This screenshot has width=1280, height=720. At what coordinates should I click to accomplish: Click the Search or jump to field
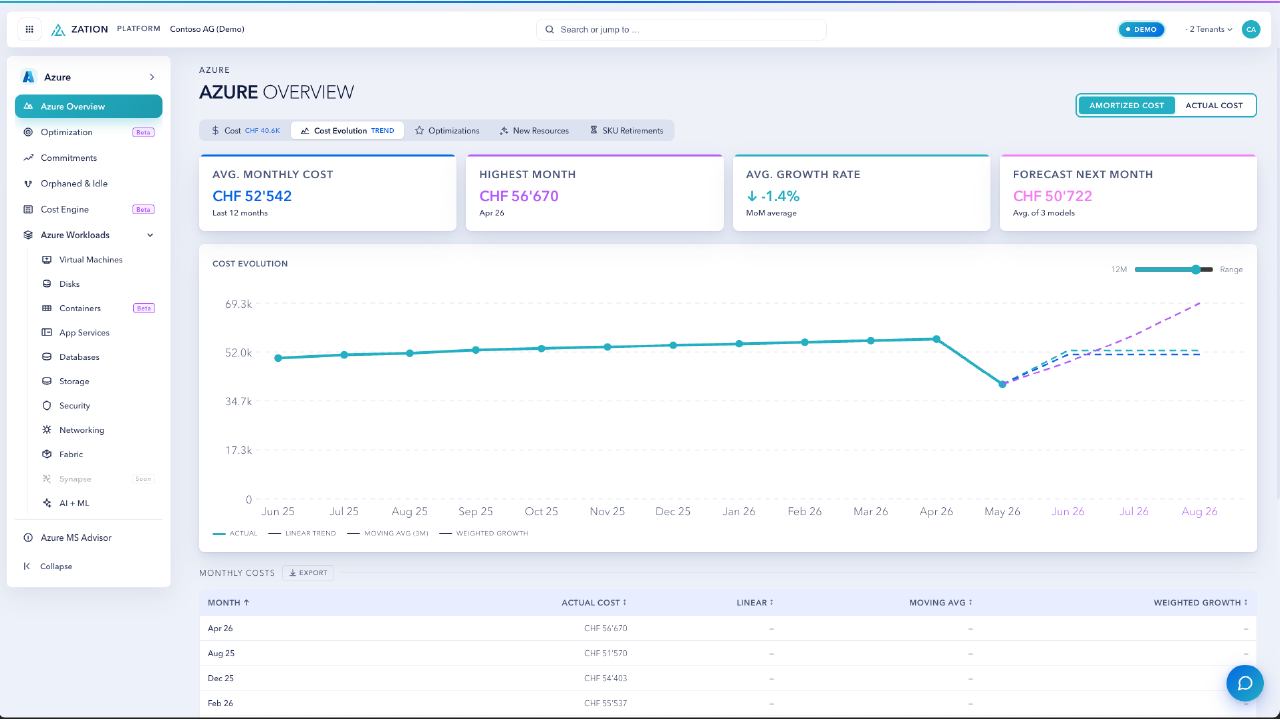(x=681, y=30)
